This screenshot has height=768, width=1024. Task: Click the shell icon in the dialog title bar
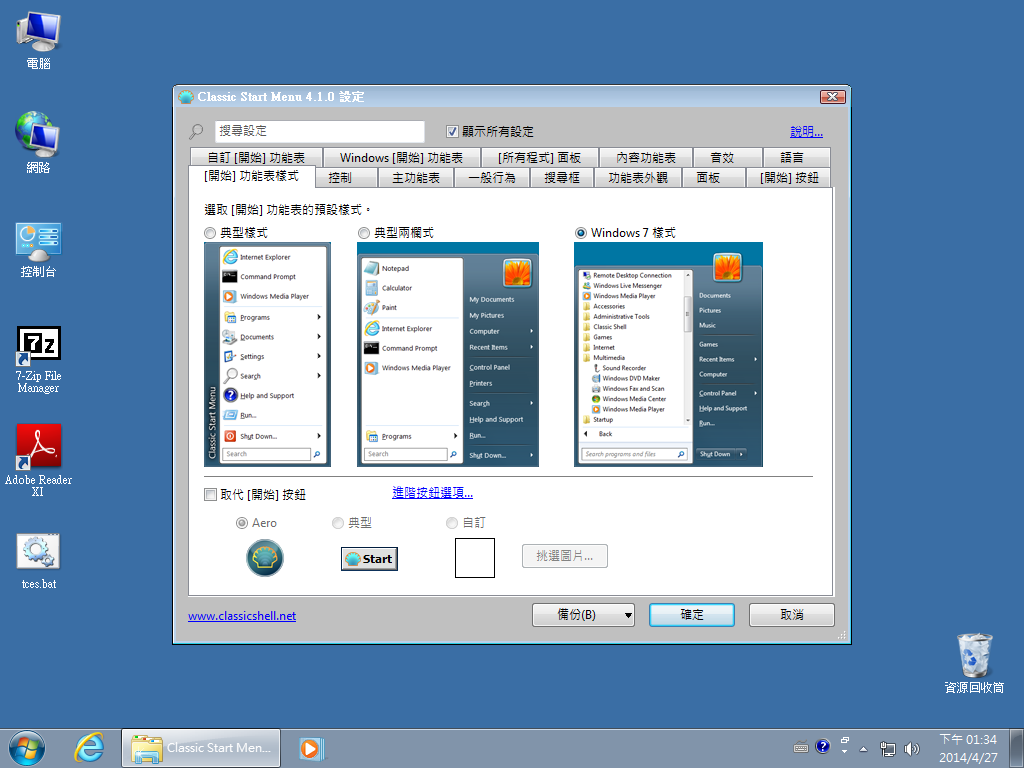[x=186, y=97]
